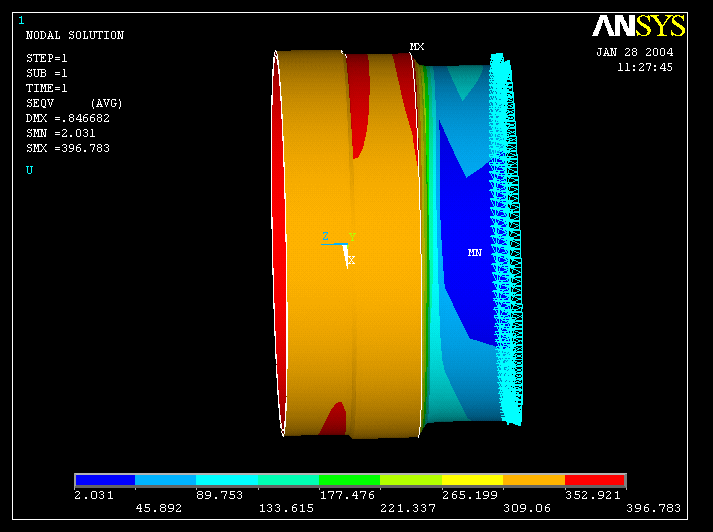Click the MN minimum stress marker
The width and height of the screenshot is (713, 532).
click(x=475, y=252)
